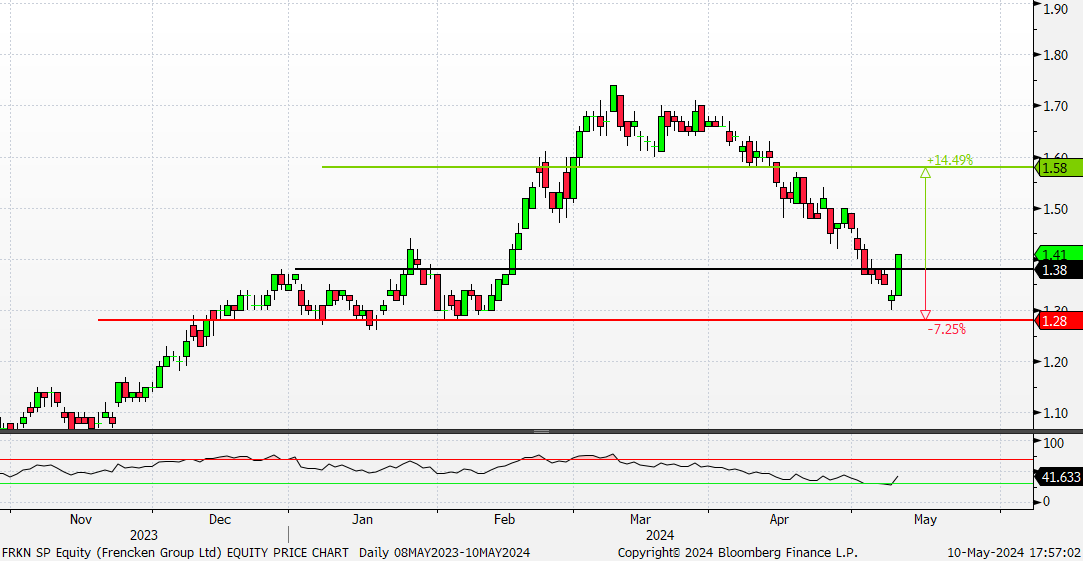Screen dimensions: 1083x561
Task: Click the Mar label on the time axis
Action: [641, 520]
